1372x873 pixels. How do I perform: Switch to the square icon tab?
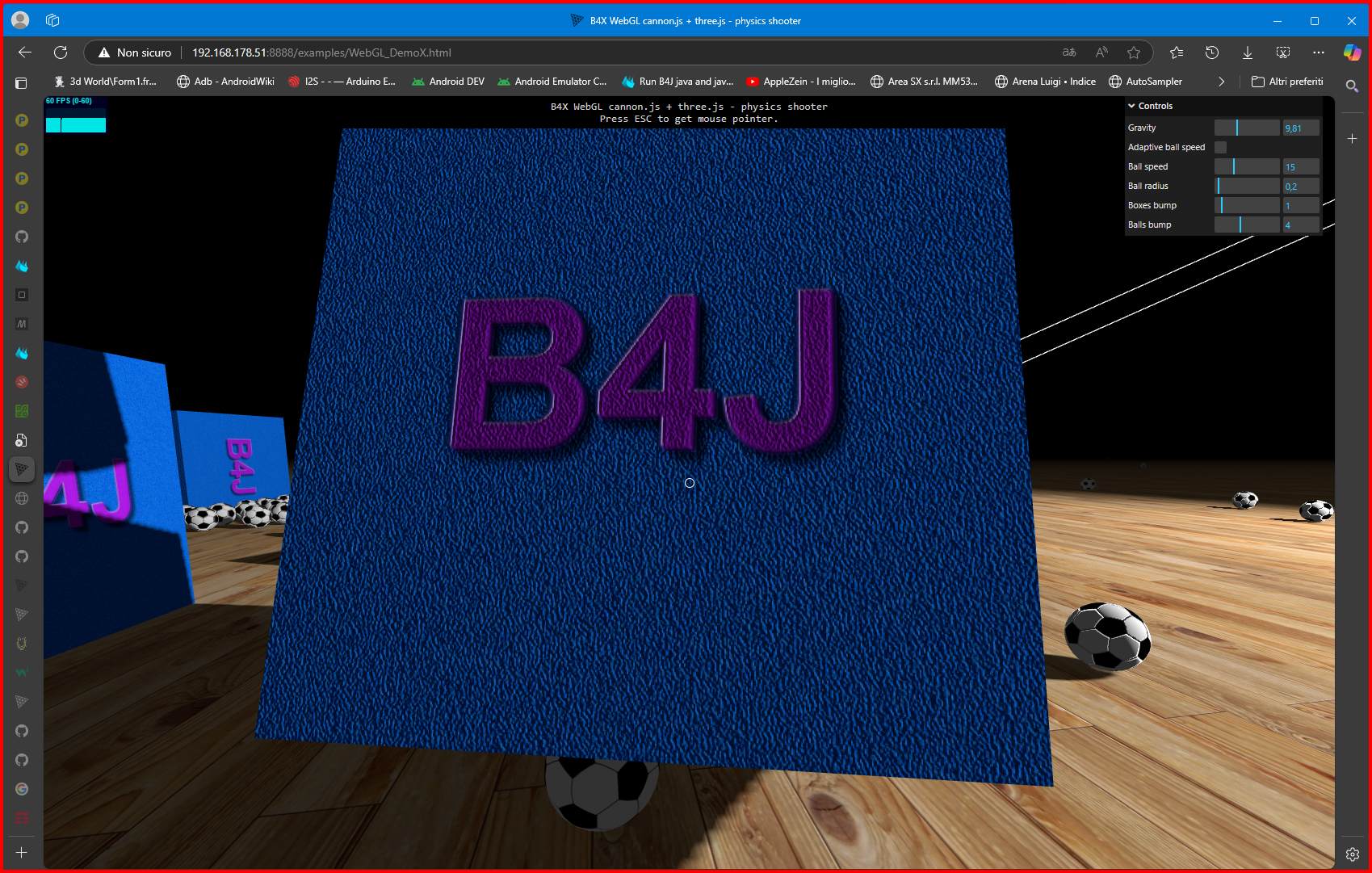pyautogui.click(x=22, y=295)
